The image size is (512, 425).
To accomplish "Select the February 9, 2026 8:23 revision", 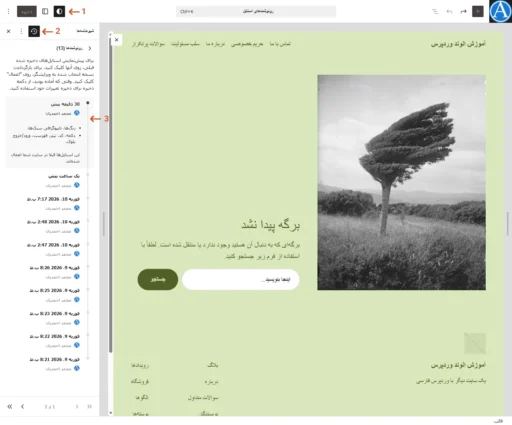I will [x=49, y=318].
